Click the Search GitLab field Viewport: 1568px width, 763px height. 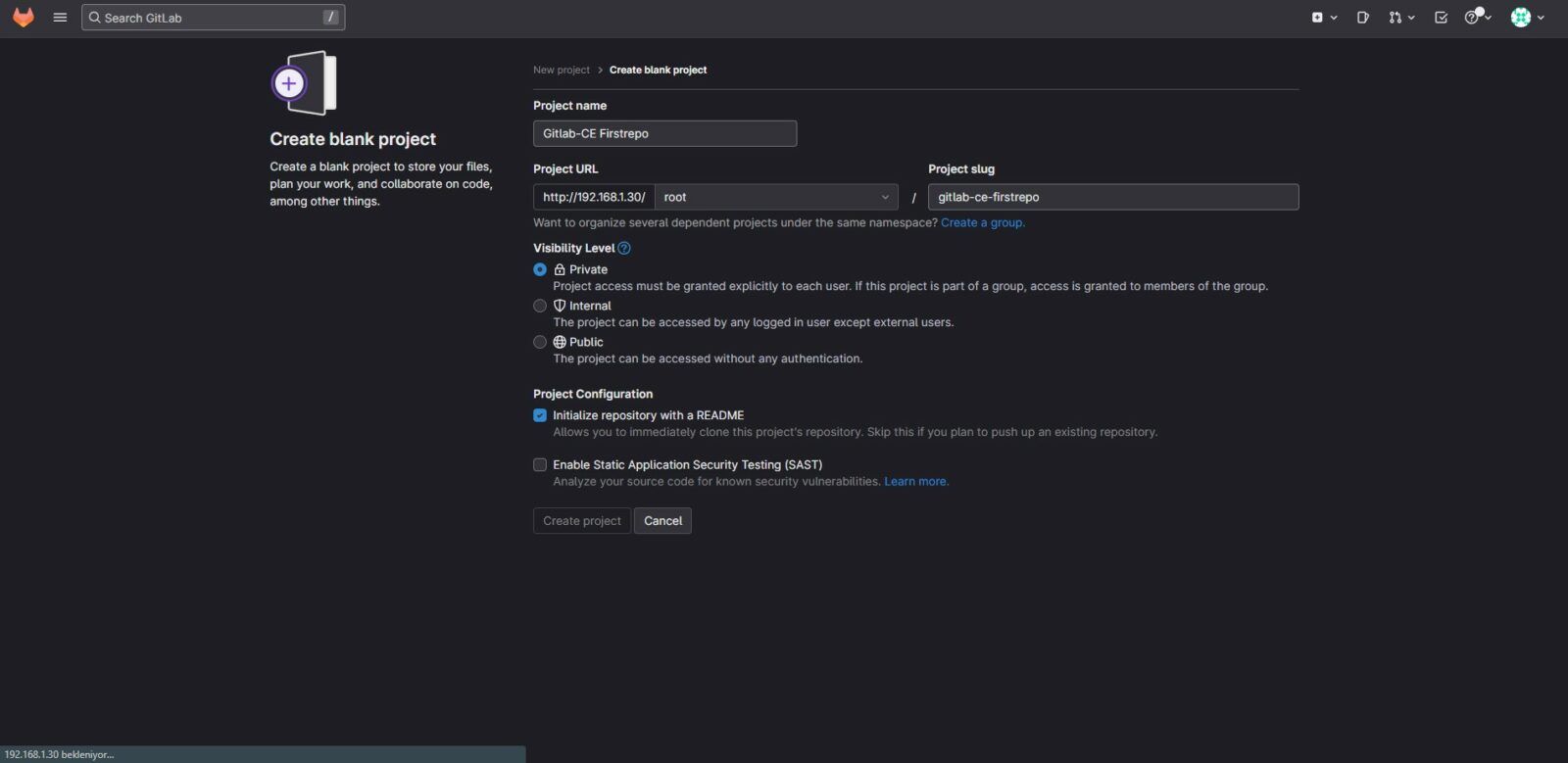coord(214,18)
